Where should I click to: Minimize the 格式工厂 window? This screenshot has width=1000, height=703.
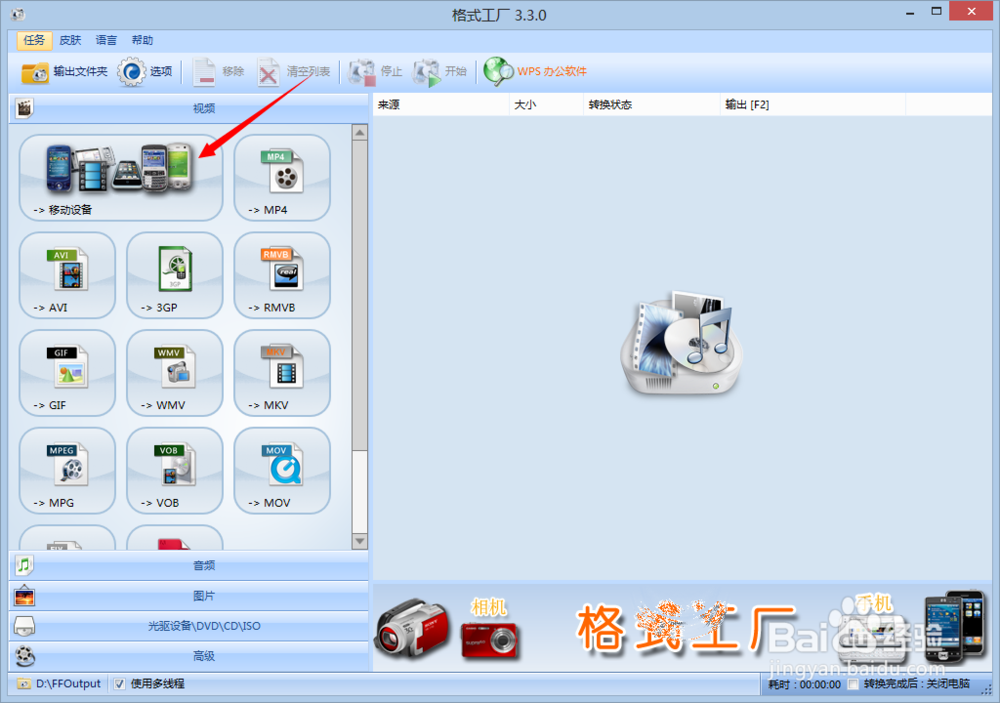910,13
